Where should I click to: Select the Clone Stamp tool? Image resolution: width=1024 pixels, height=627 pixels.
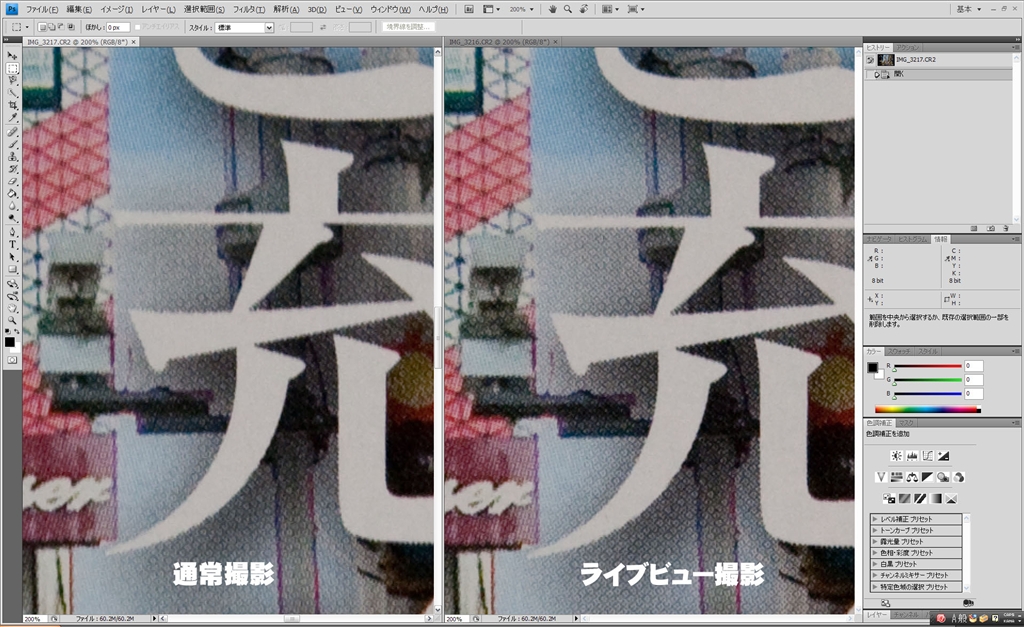(12, 157)
